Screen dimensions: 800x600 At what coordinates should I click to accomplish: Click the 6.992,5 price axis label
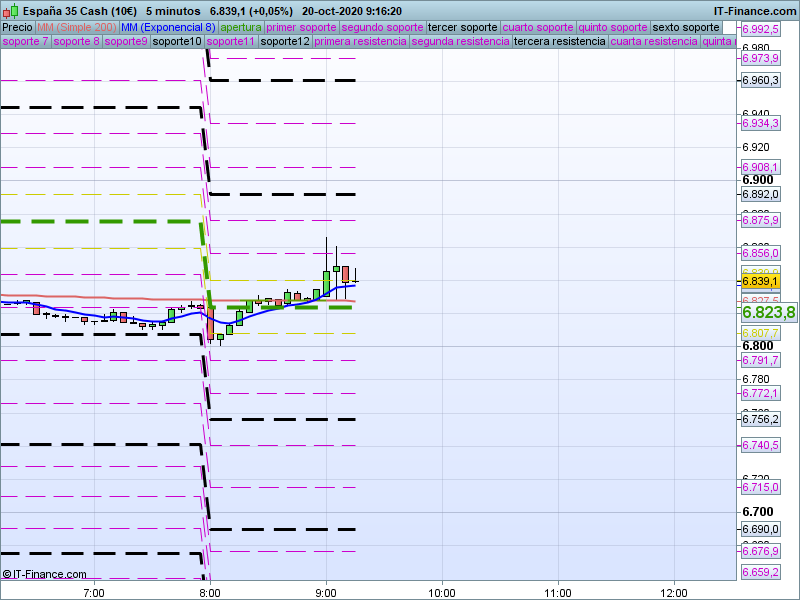click(x=760, y=30)
